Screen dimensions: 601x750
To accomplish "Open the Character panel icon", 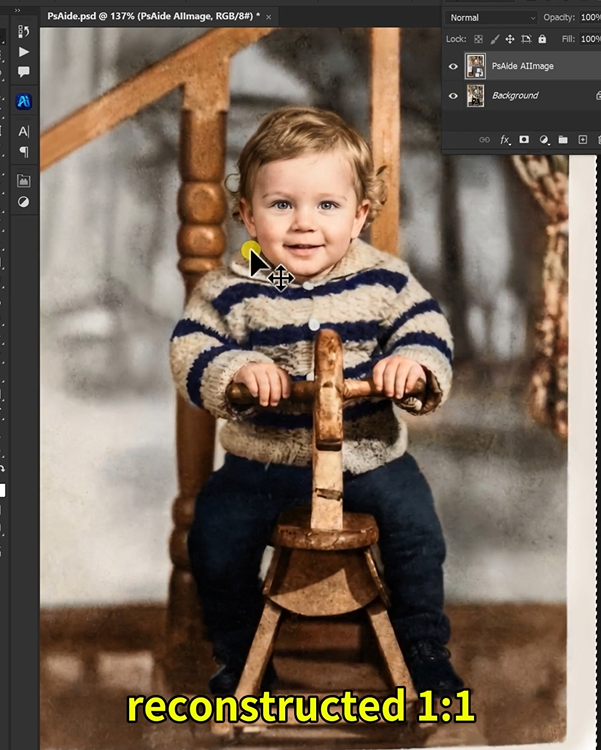I will tap(23, 131).
